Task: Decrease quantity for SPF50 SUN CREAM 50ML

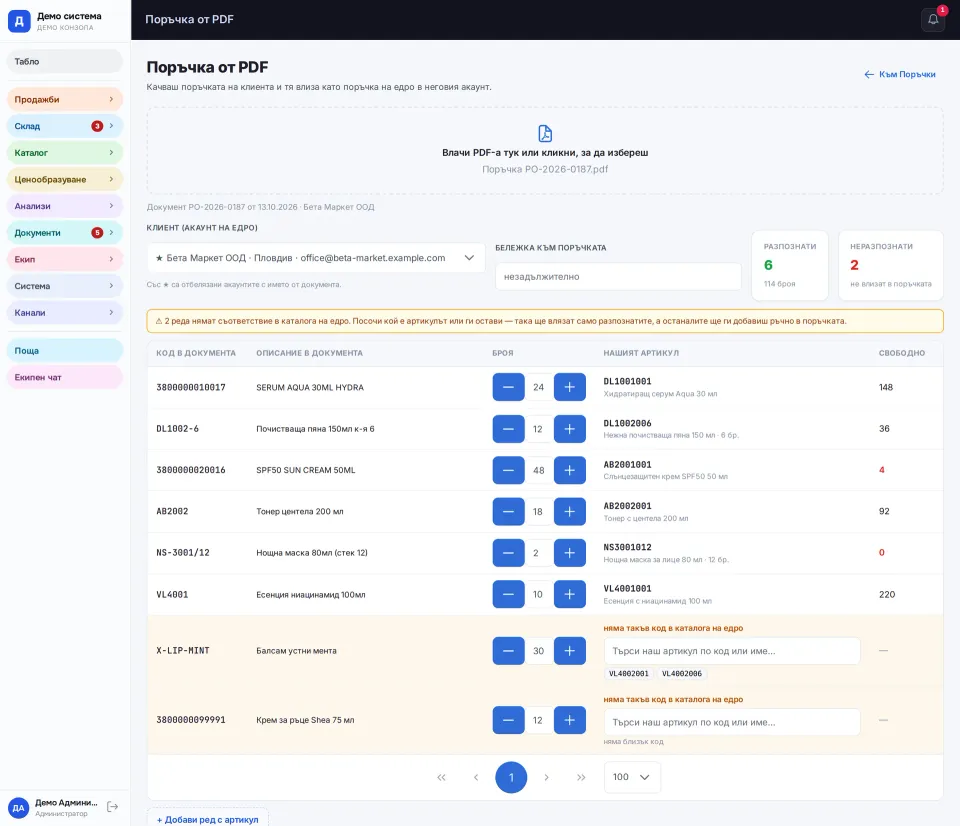Action: [508, 470]
